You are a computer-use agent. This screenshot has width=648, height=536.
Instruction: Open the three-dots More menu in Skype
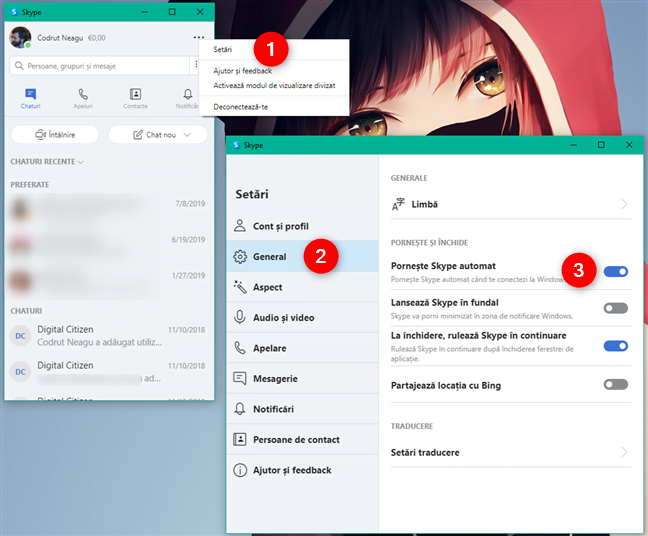[x=199, y=38]
